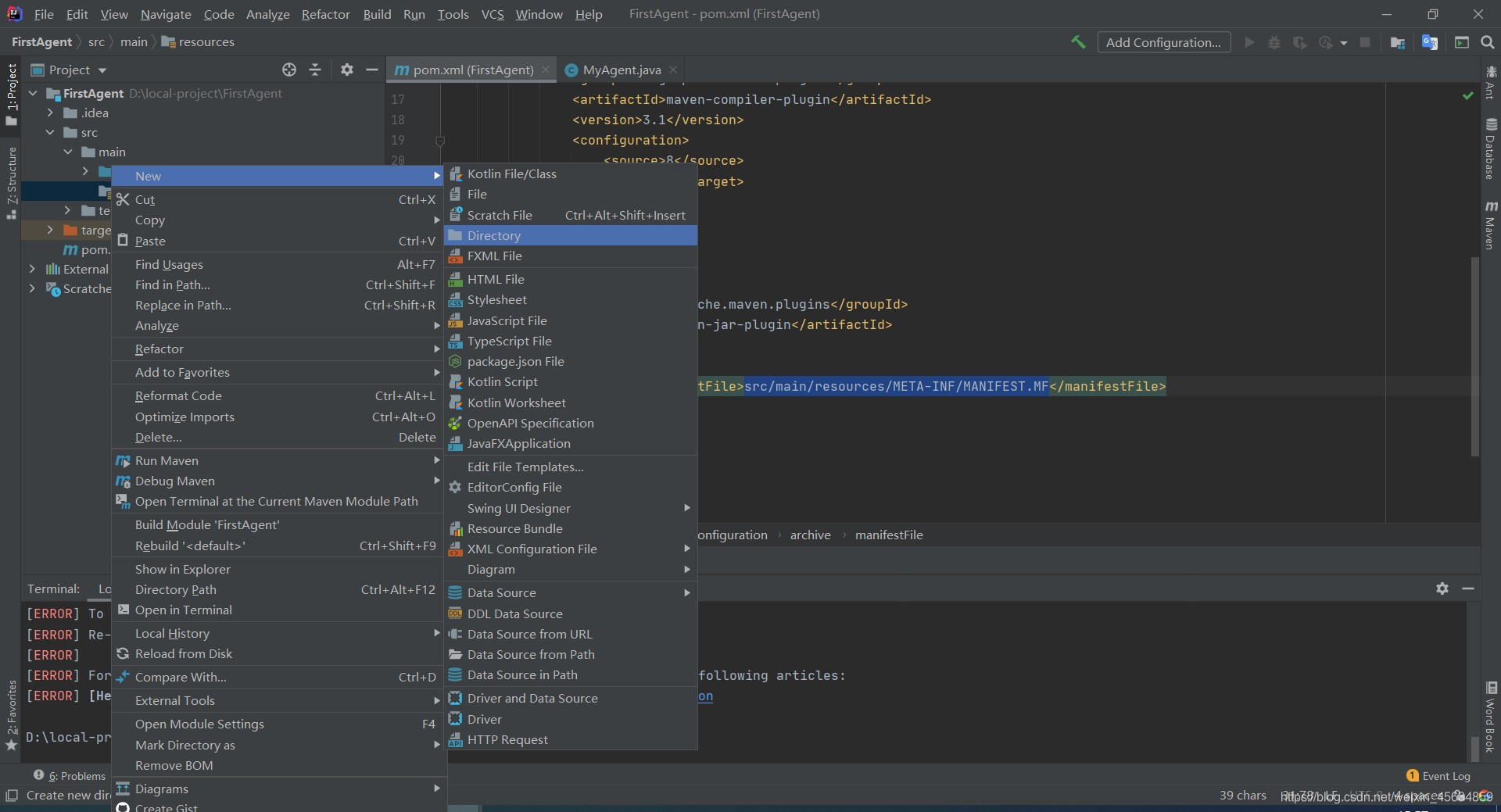
Task: Open the Favorites tool window on left strip
Action: (x=11, y=715)
